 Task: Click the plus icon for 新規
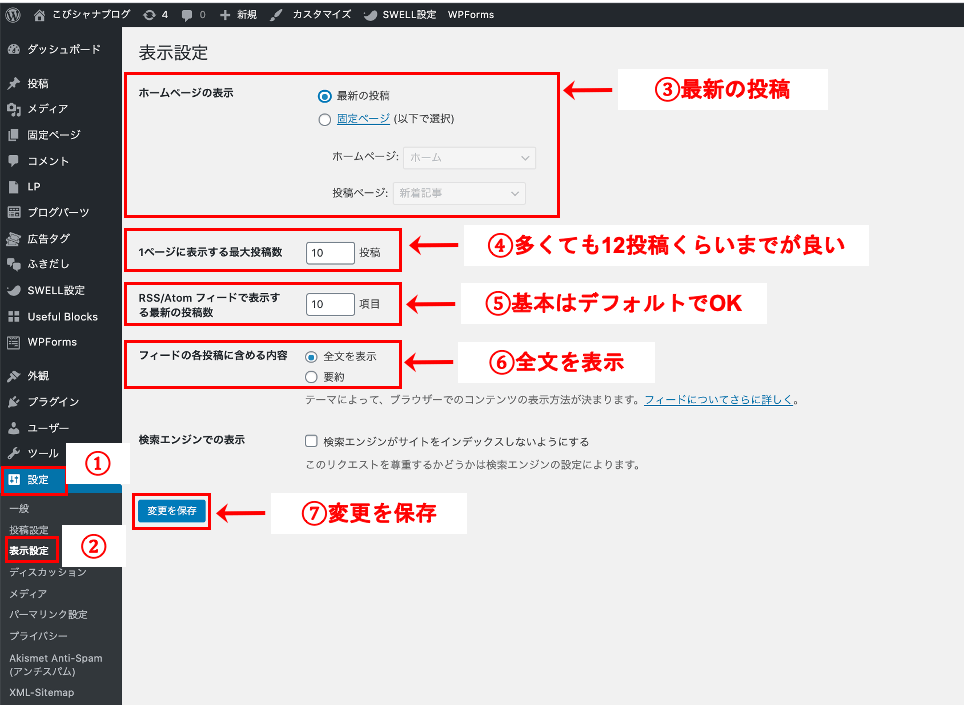point(225,15)
